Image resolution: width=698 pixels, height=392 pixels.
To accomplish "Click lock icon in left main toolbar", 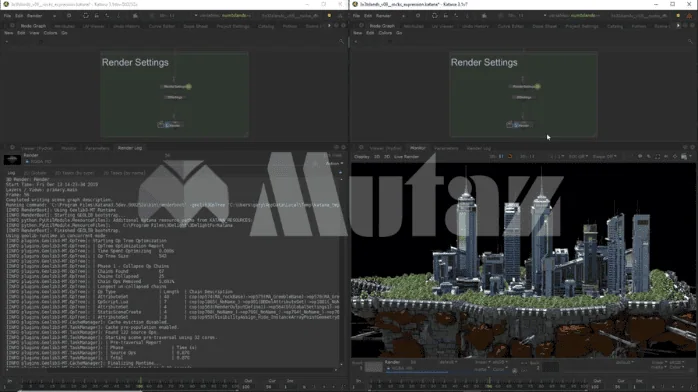I will 97,16.
